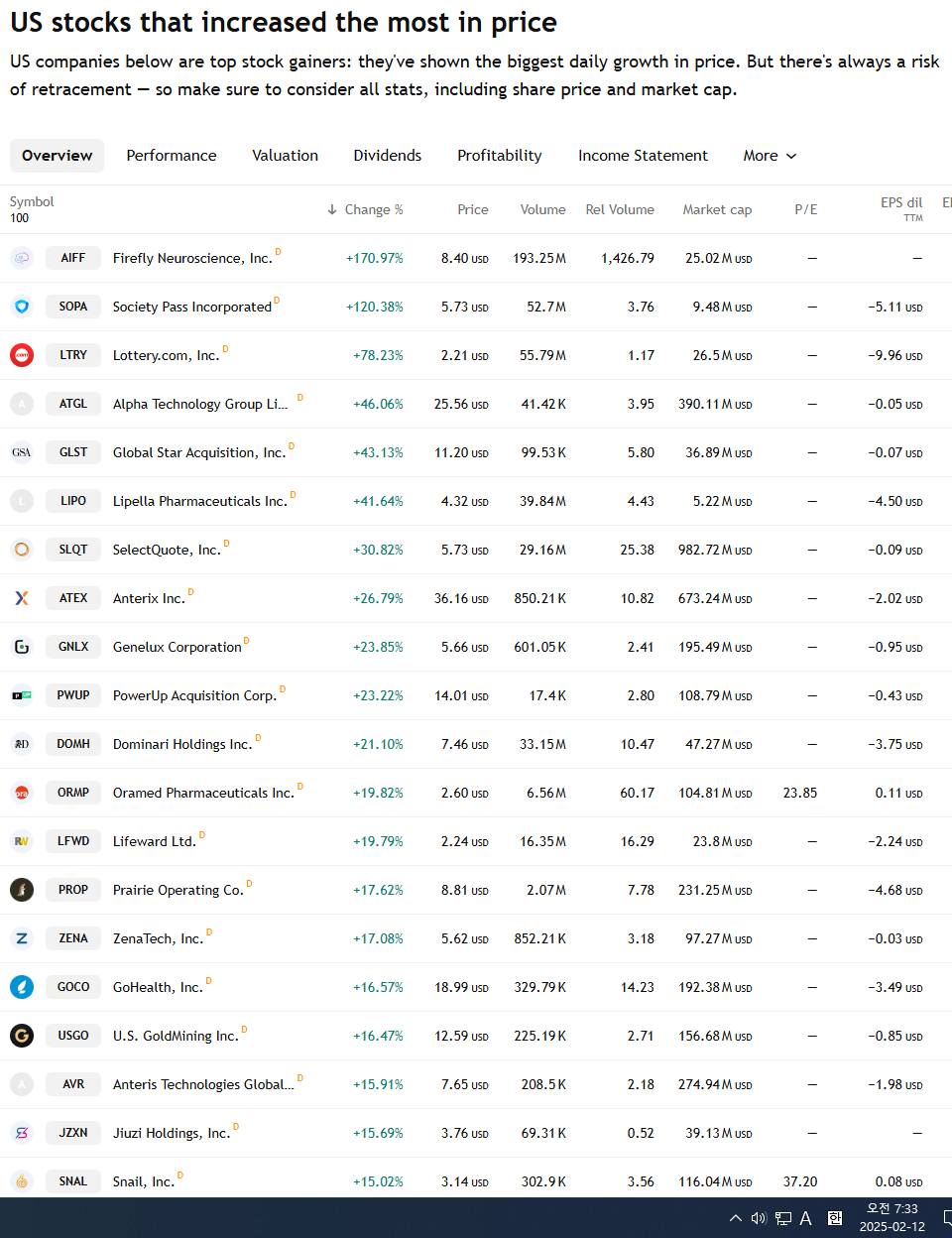Click the Lipella Pharmaceuticals placeholder logo
The width and height of the screenshot is (952, 1238).
[22, 501]
